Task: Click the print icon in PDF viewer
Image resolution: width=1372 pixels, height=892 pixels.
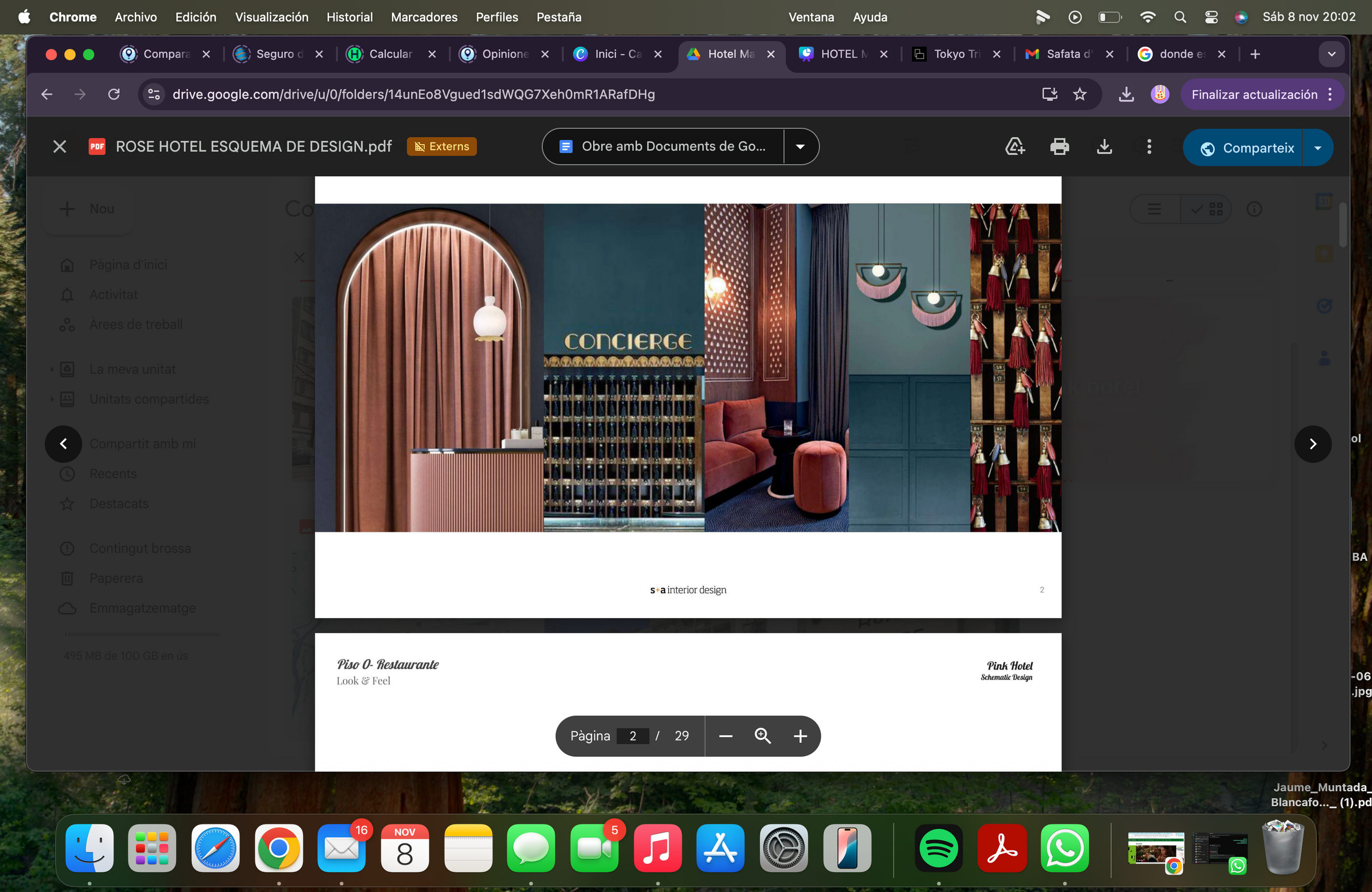Action: coord(1059,147)
